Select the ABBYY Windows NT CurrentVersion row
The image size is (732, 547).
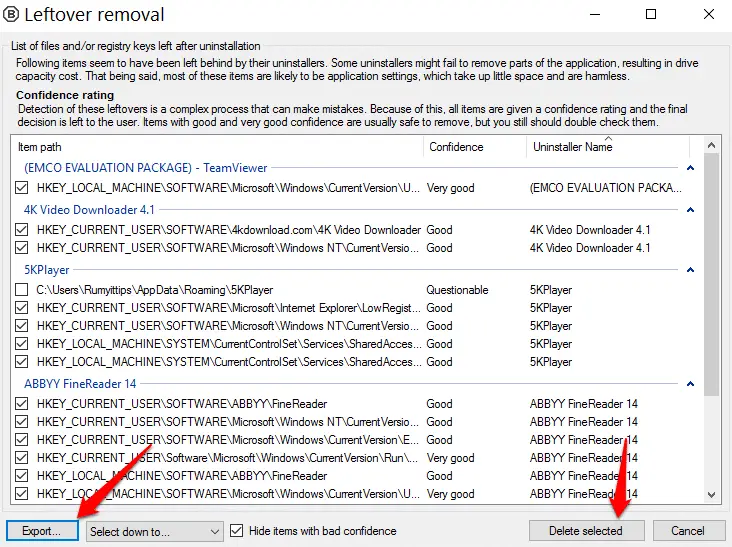[x=350, y=422]
